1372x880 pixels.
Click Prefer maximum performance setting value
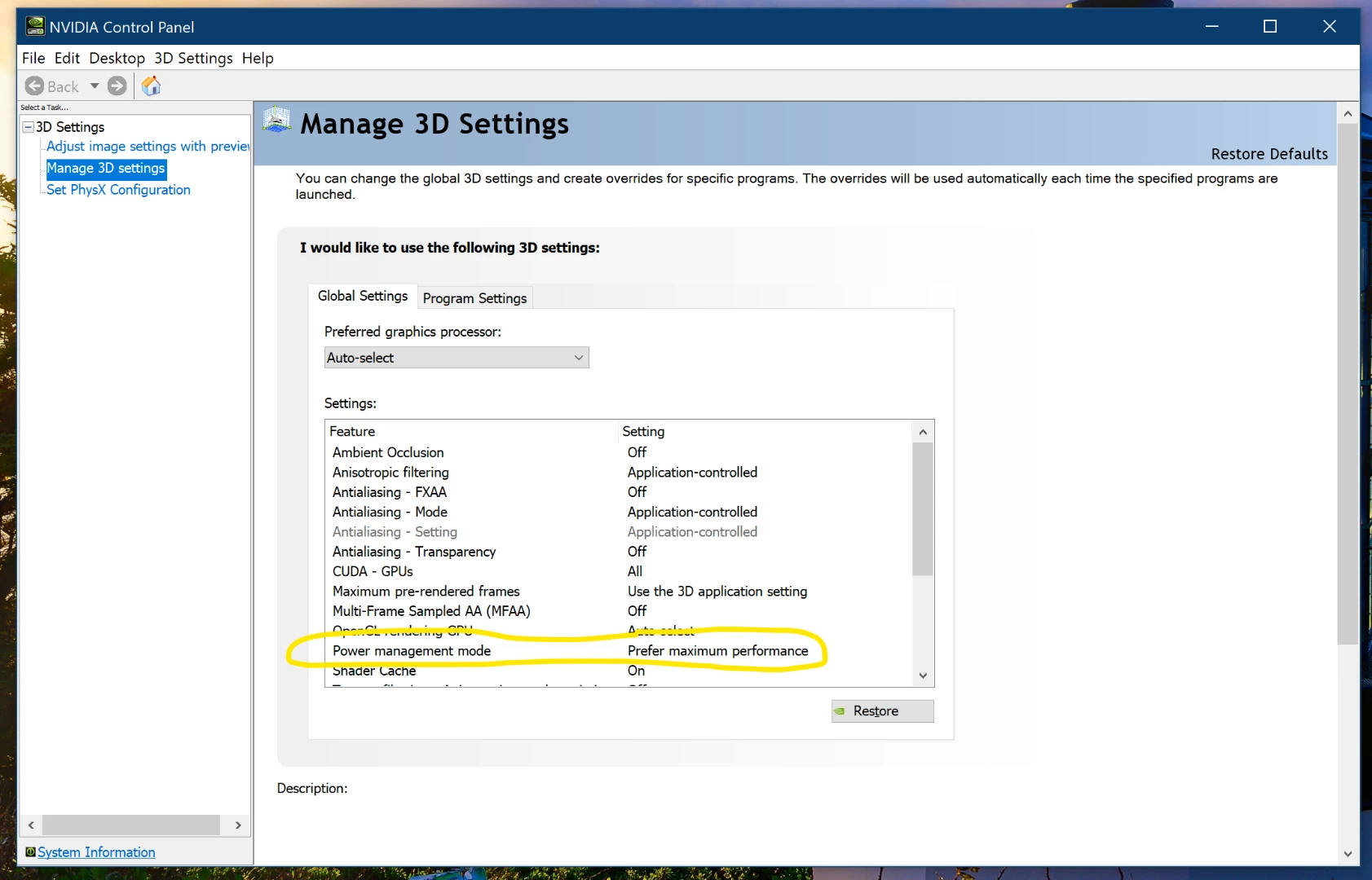[717, 650]
